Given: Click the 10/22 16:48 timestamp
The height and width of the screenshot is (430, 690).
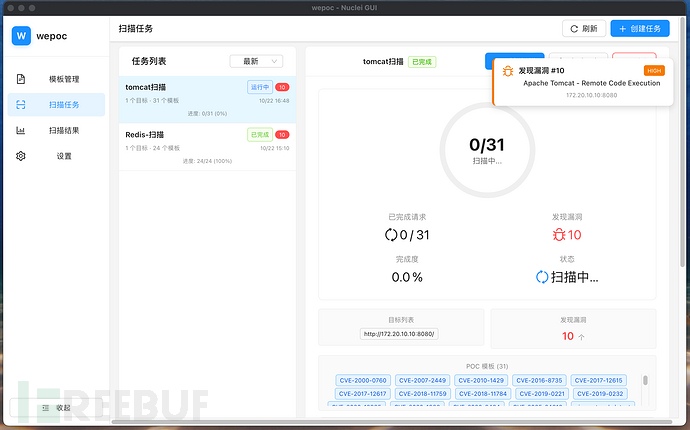Looking at the screenshot, I should click(274, 101).
